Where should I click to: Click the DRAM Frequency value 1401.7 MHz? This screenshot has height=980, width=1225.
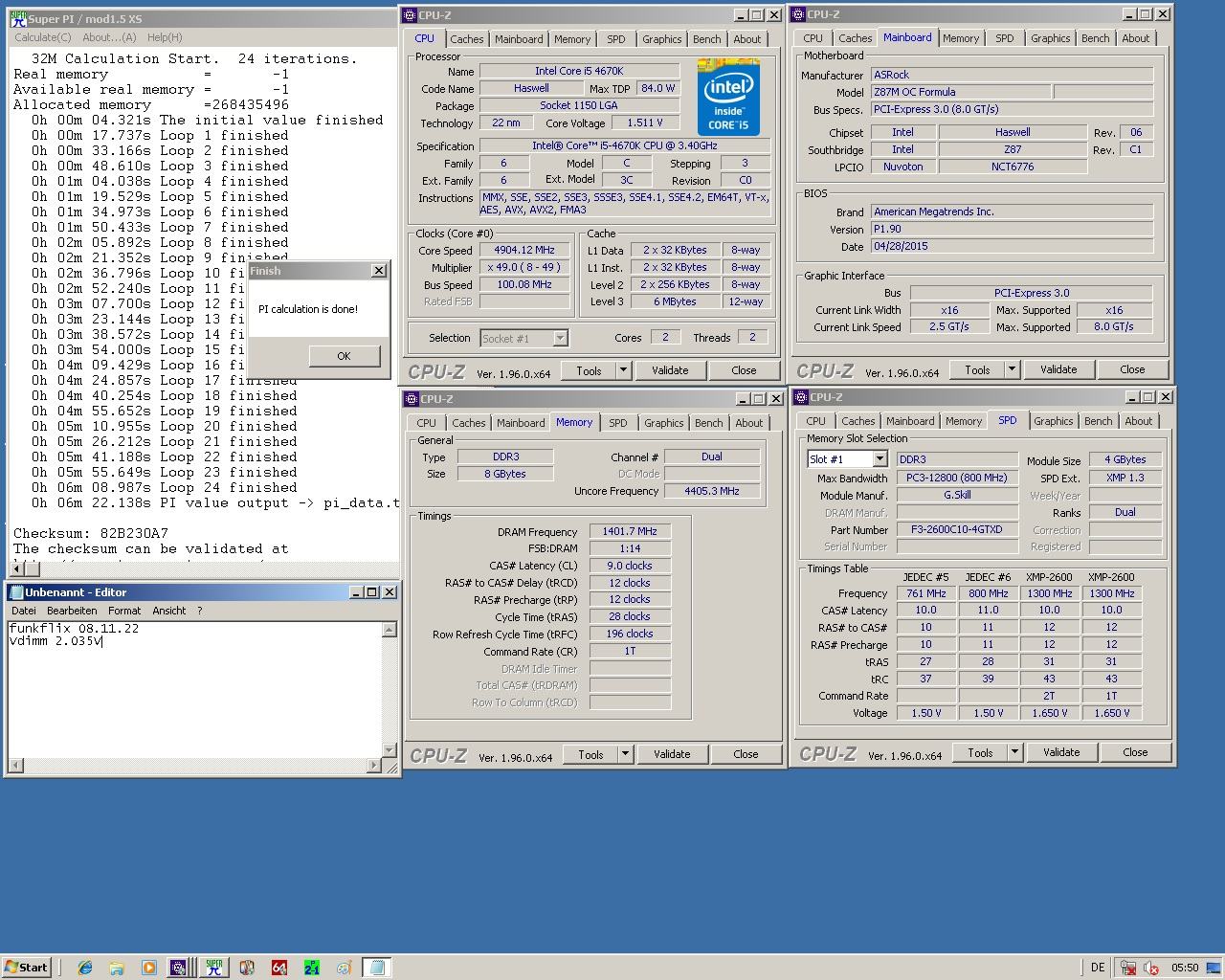pyautogui.click(x=630, y=531)
